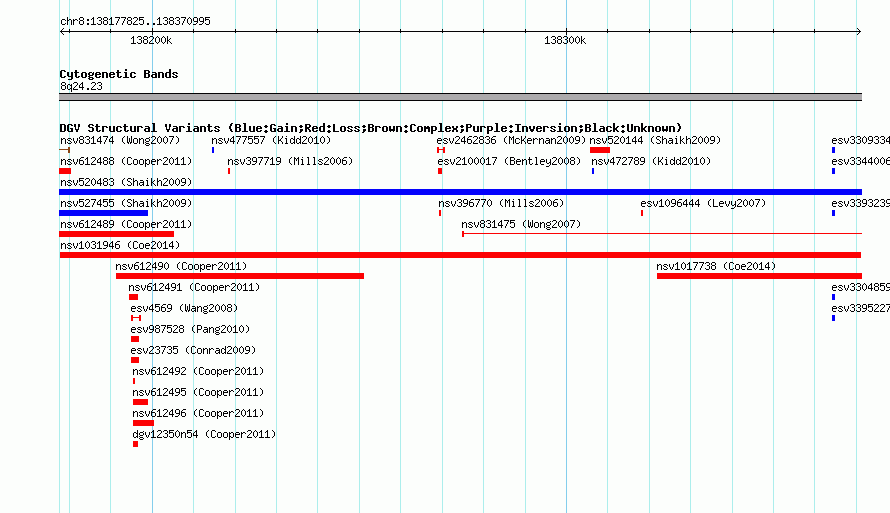Select nsv1031946 (Coe2014) label
Screen dimensions: 890x513
click(x=120, y=245)
